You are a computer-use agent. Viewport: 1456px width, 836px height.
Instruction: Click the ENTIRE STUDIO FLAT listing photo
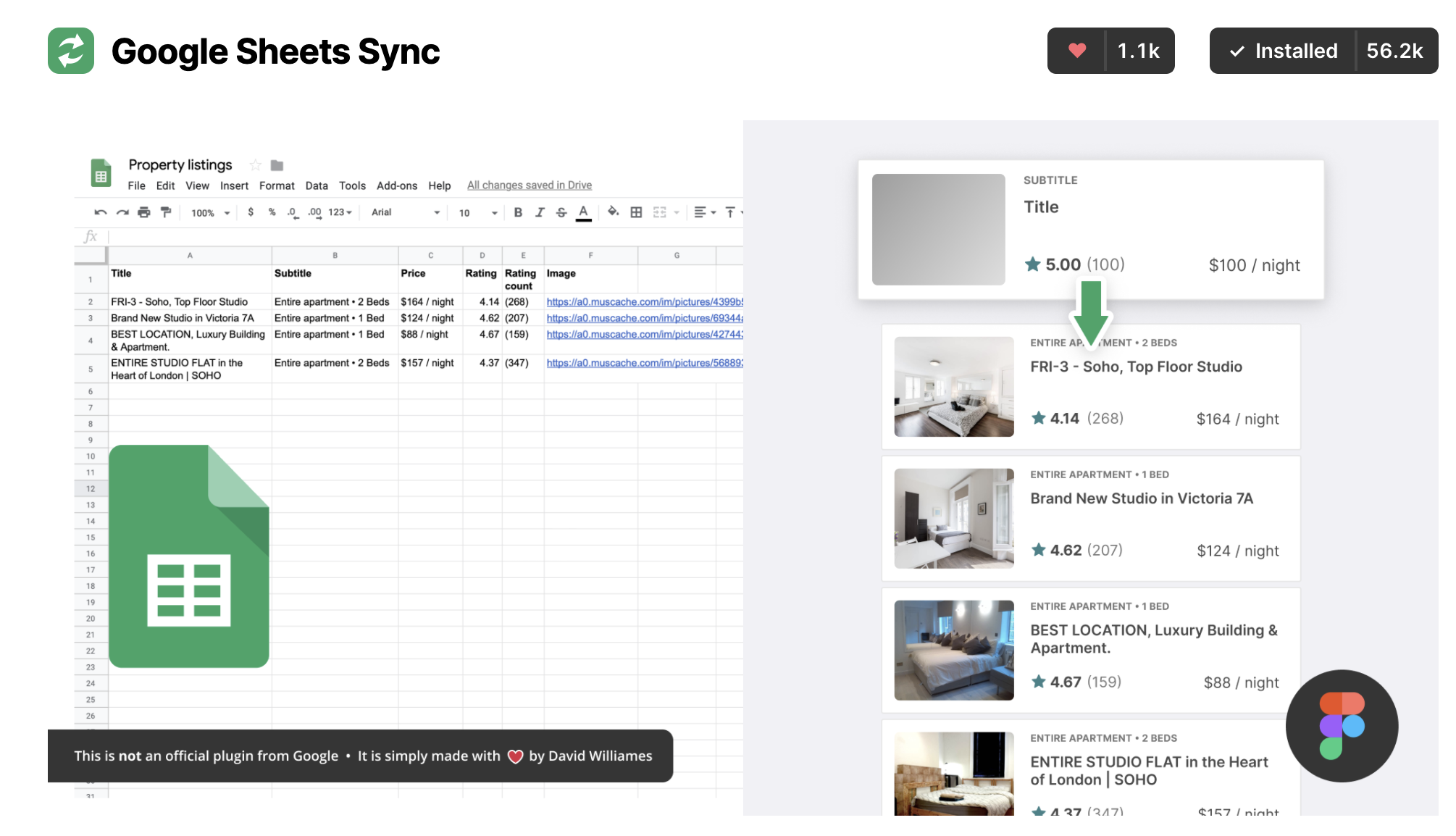[x=954, y=774]
